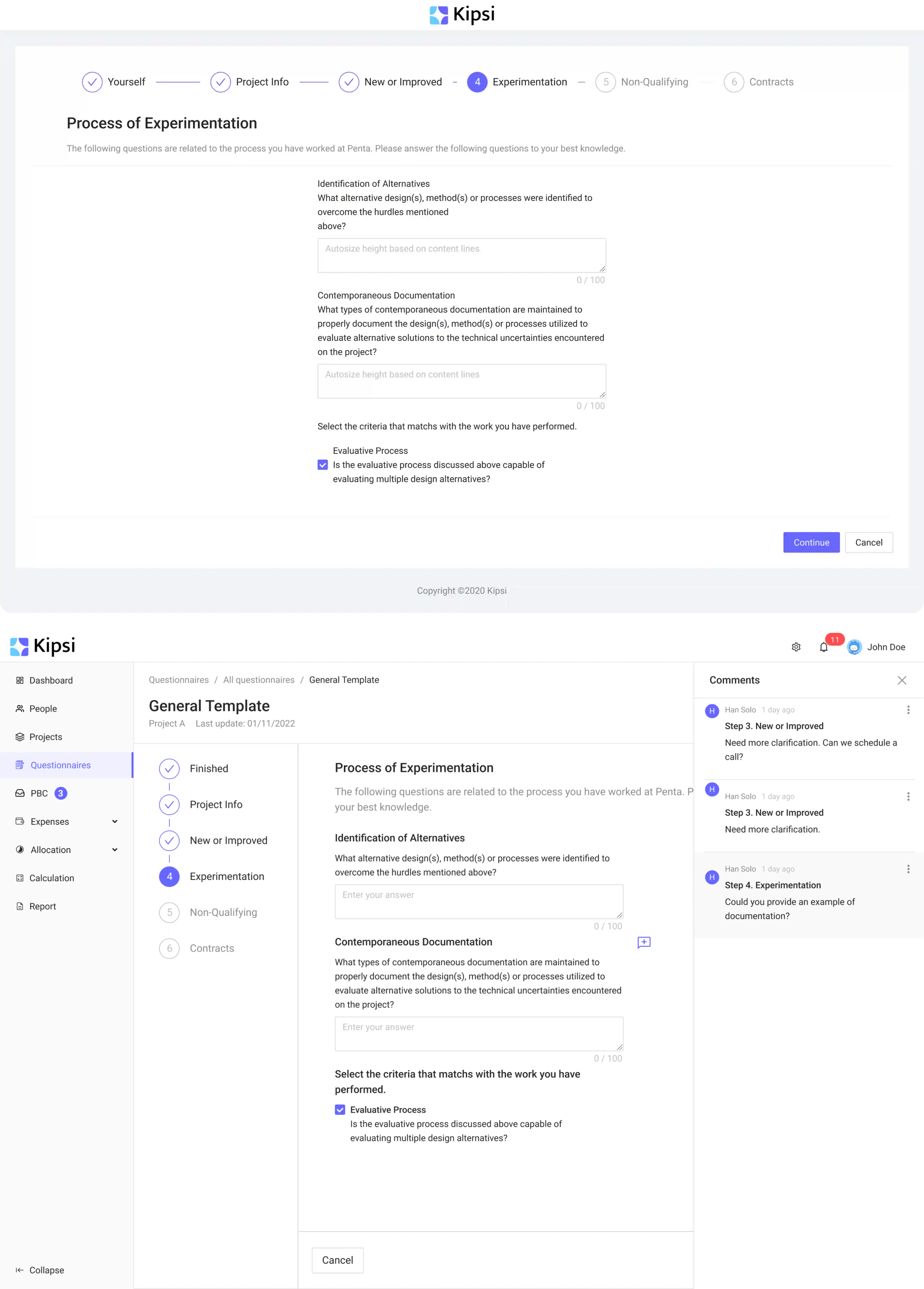Collapse the sidebar via Collapse
This screenshot has height=1289, width=924.
click(x=40, y=1270)
